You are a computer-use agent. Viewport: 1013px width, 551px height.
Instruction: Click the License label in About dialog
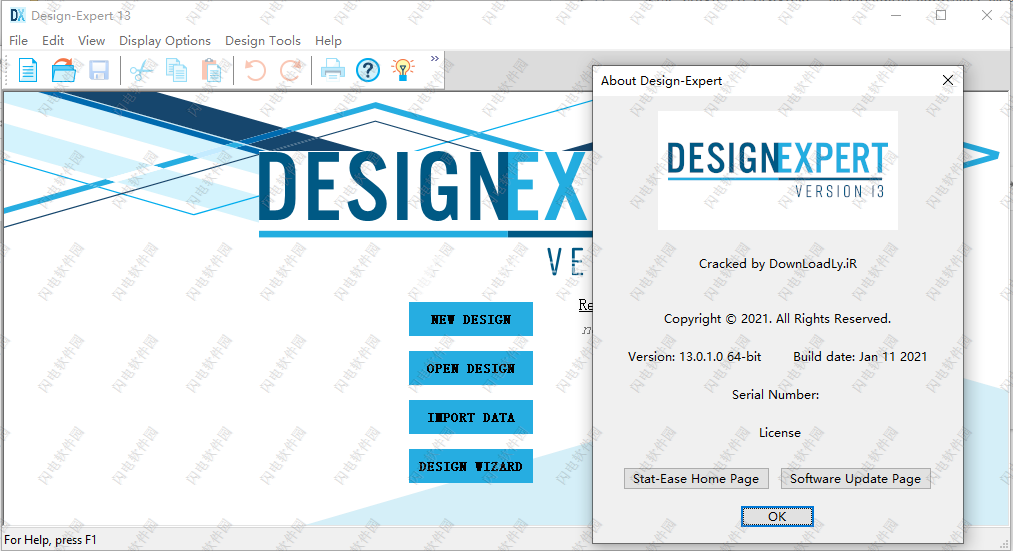780,433
